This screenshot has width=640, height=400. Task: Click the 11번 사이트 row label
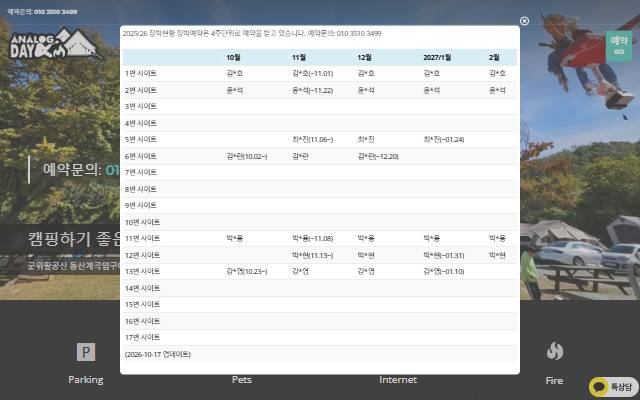[142, 238]
